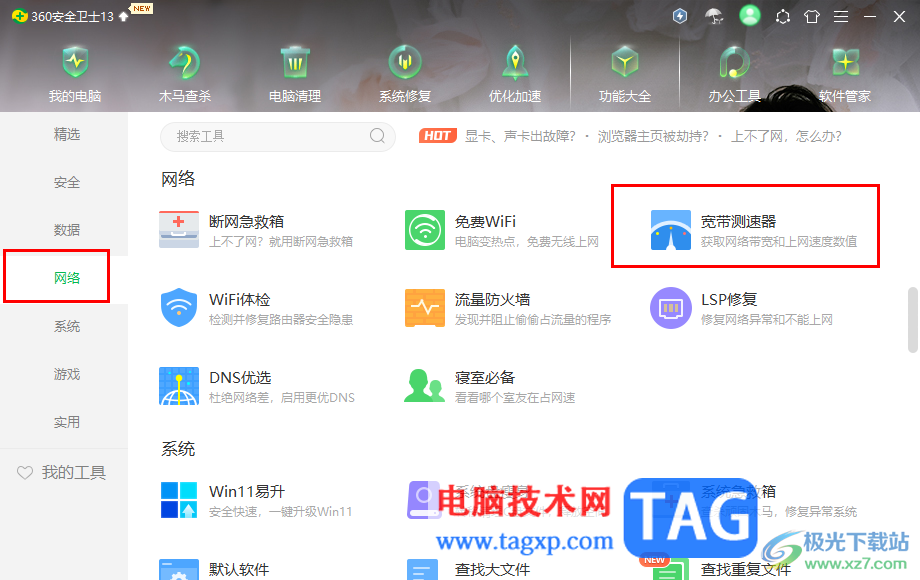Click the 查找大文件 tool title
Screen dimensions: 920x580
tap(492, 569)
